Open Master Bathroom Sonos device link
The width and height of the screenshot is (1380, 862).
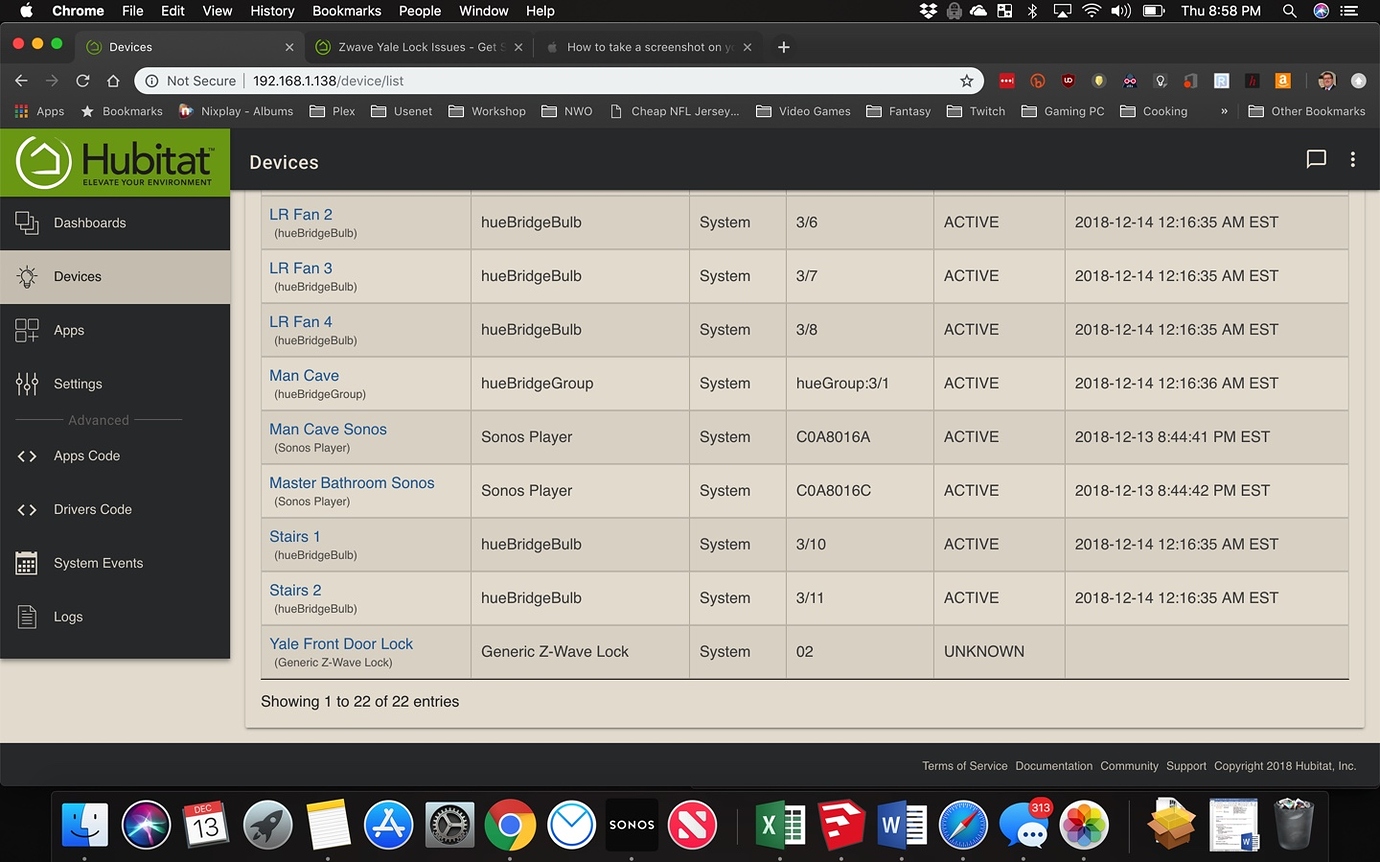pyautogui.click(x=351, y=483)
